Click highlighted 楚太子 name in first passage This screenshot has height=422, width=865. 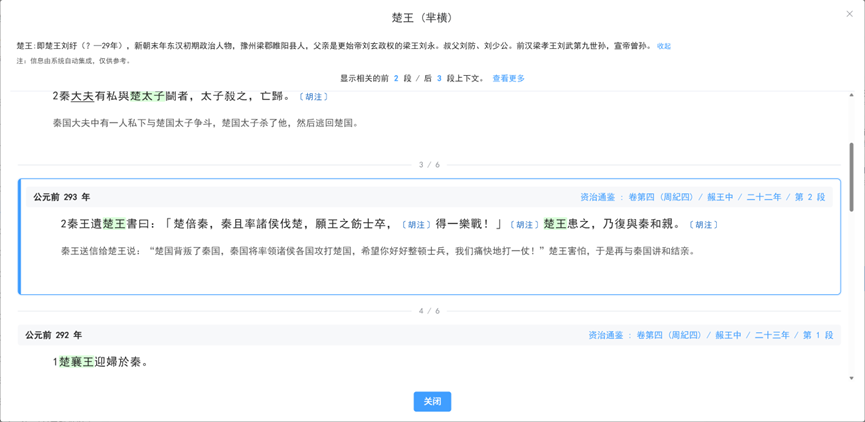click(x=147, y=97)
